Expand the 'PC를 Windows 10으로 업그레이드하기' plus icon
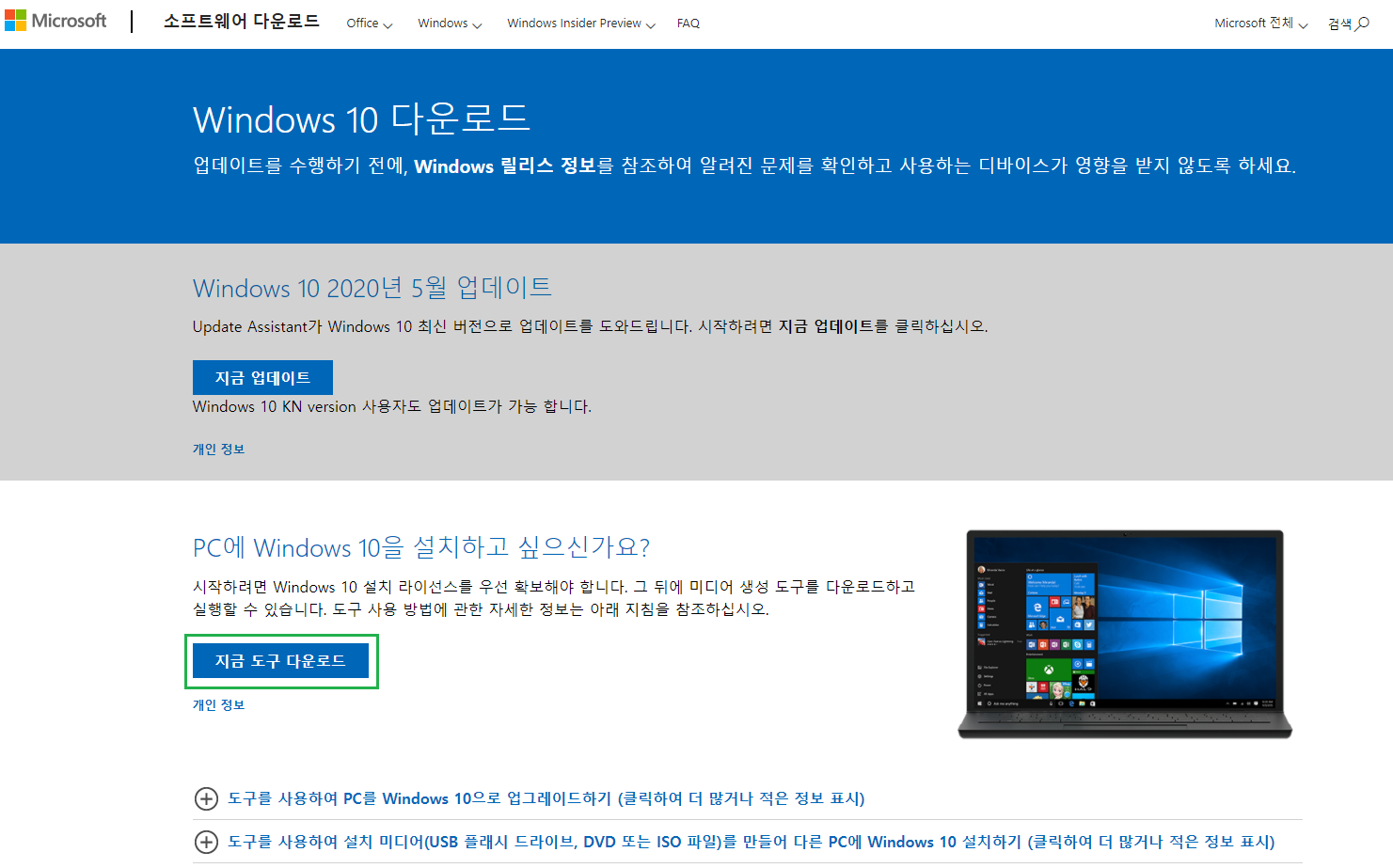Viewport: 1393px width, 868px height. coord(206,798)
